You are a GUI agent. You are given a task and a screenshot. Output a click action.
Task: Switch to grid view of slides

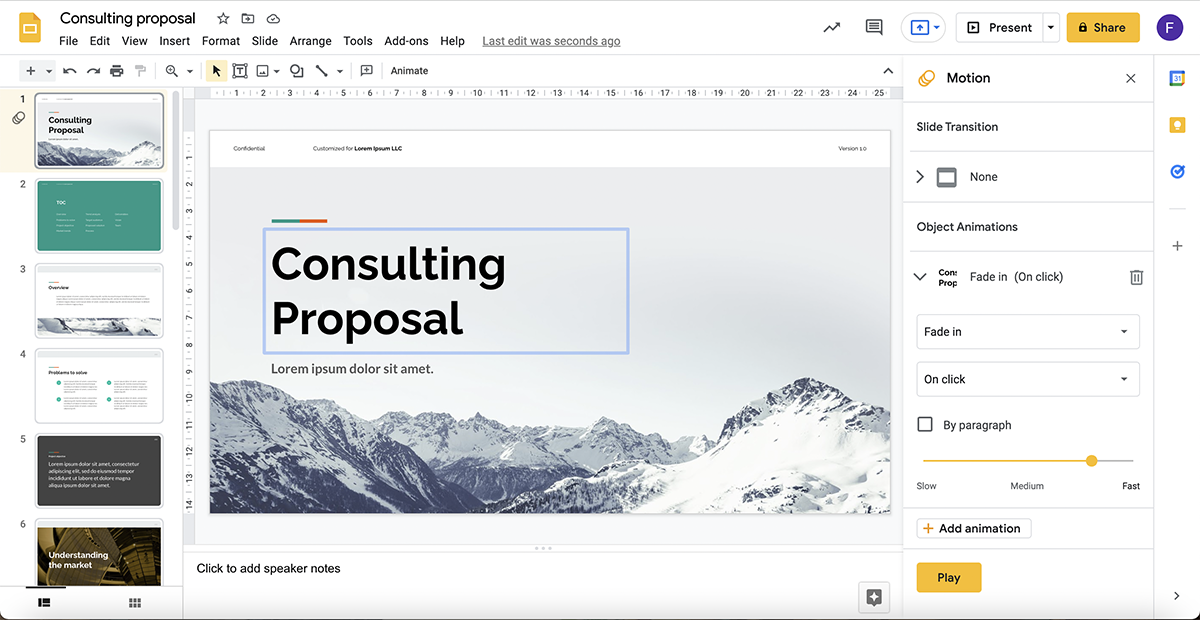coord(135,603)
